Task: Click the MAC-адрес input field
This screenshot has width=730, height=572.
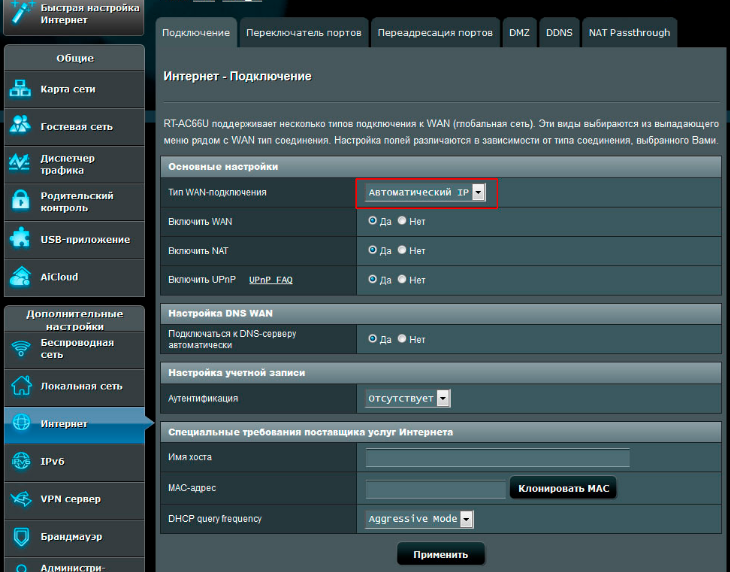Action: coord(435,489)
